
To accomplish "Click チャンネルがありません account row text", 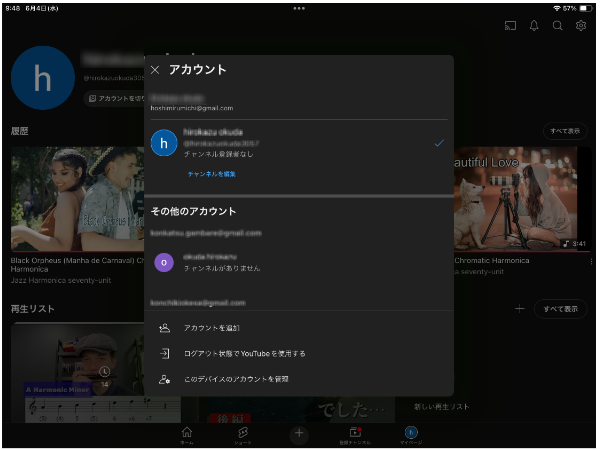I will pos(222,268).
